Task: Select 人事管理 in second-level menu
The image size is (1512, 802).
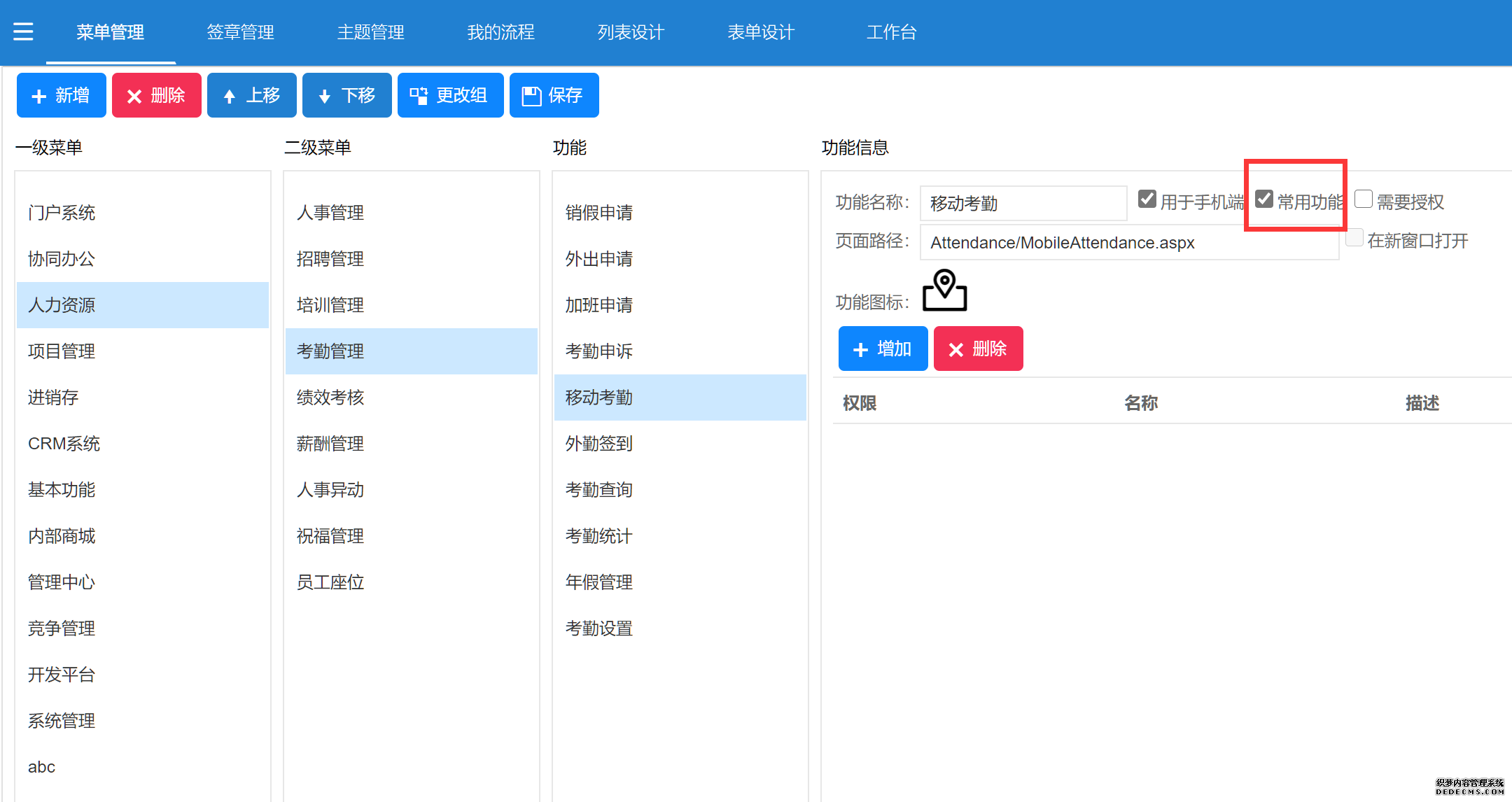Action: tap(412, 213)
